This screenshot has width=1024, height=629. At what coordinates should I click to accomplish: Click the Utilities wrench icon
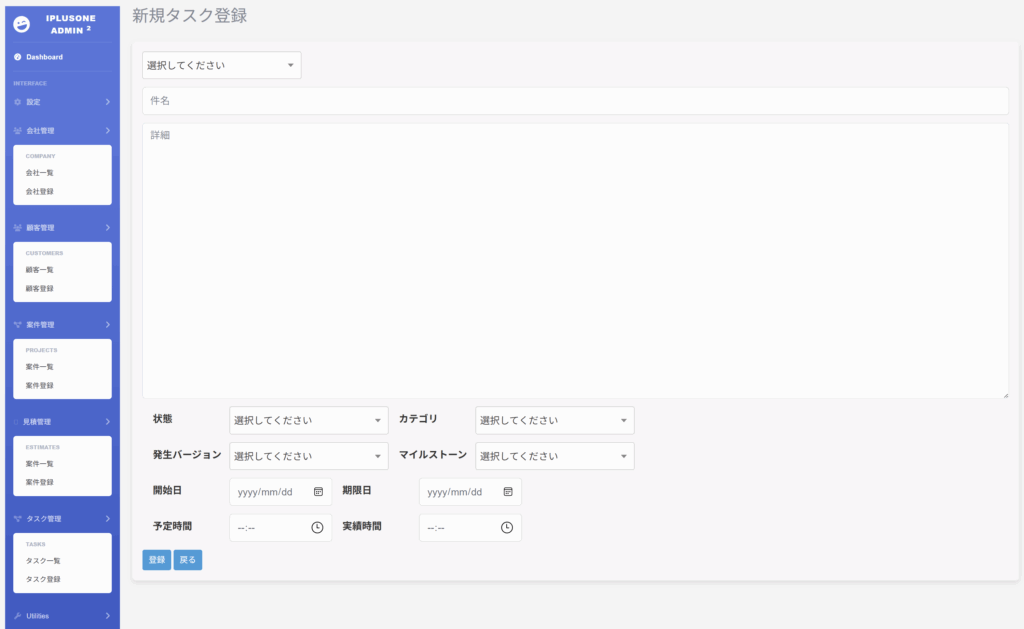point(18,616)
